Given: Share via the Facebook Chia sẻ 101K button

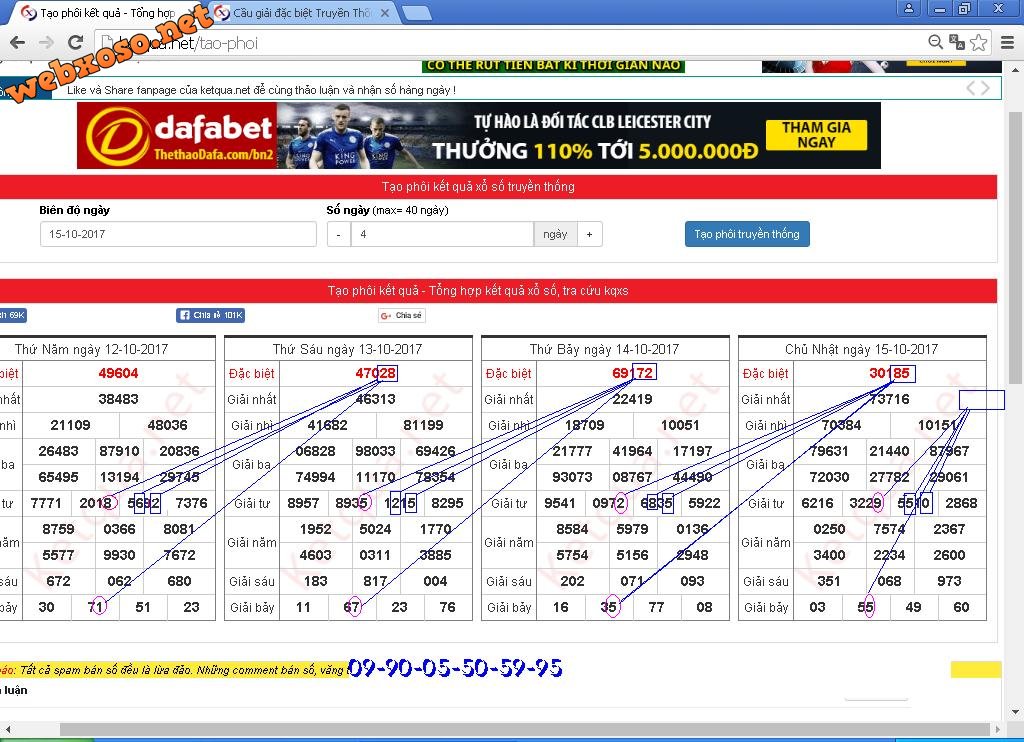Looking at the screenshot, I should point(210,315).
